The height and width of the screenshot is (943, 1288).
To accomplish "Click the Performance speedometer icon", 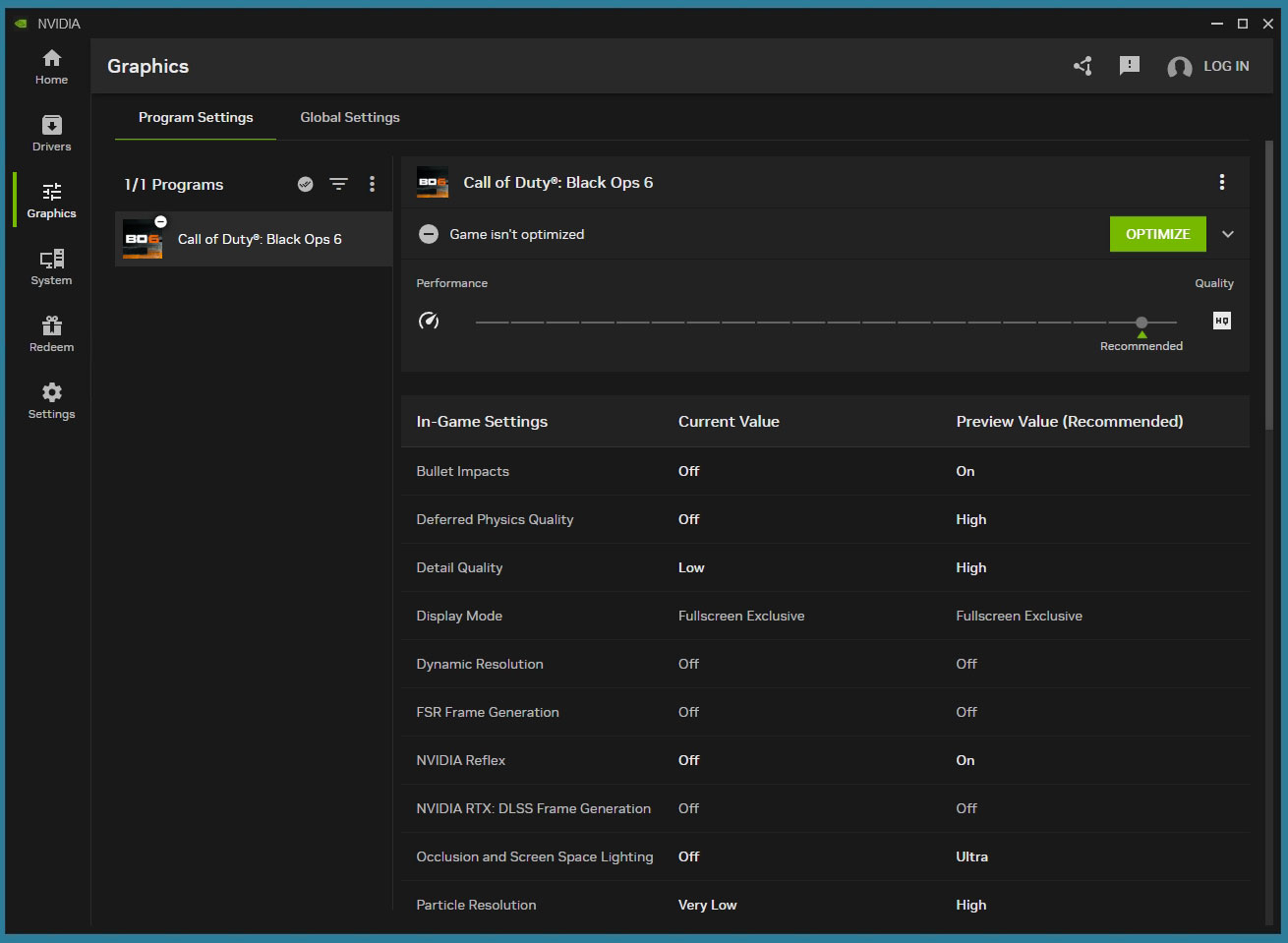I will 429,321.
